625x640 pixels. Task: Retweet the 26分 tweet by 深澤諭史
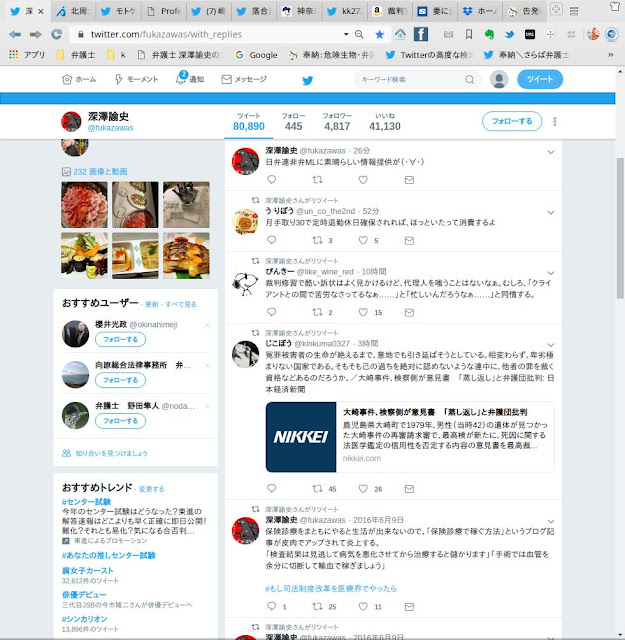(x=317, y=180)
